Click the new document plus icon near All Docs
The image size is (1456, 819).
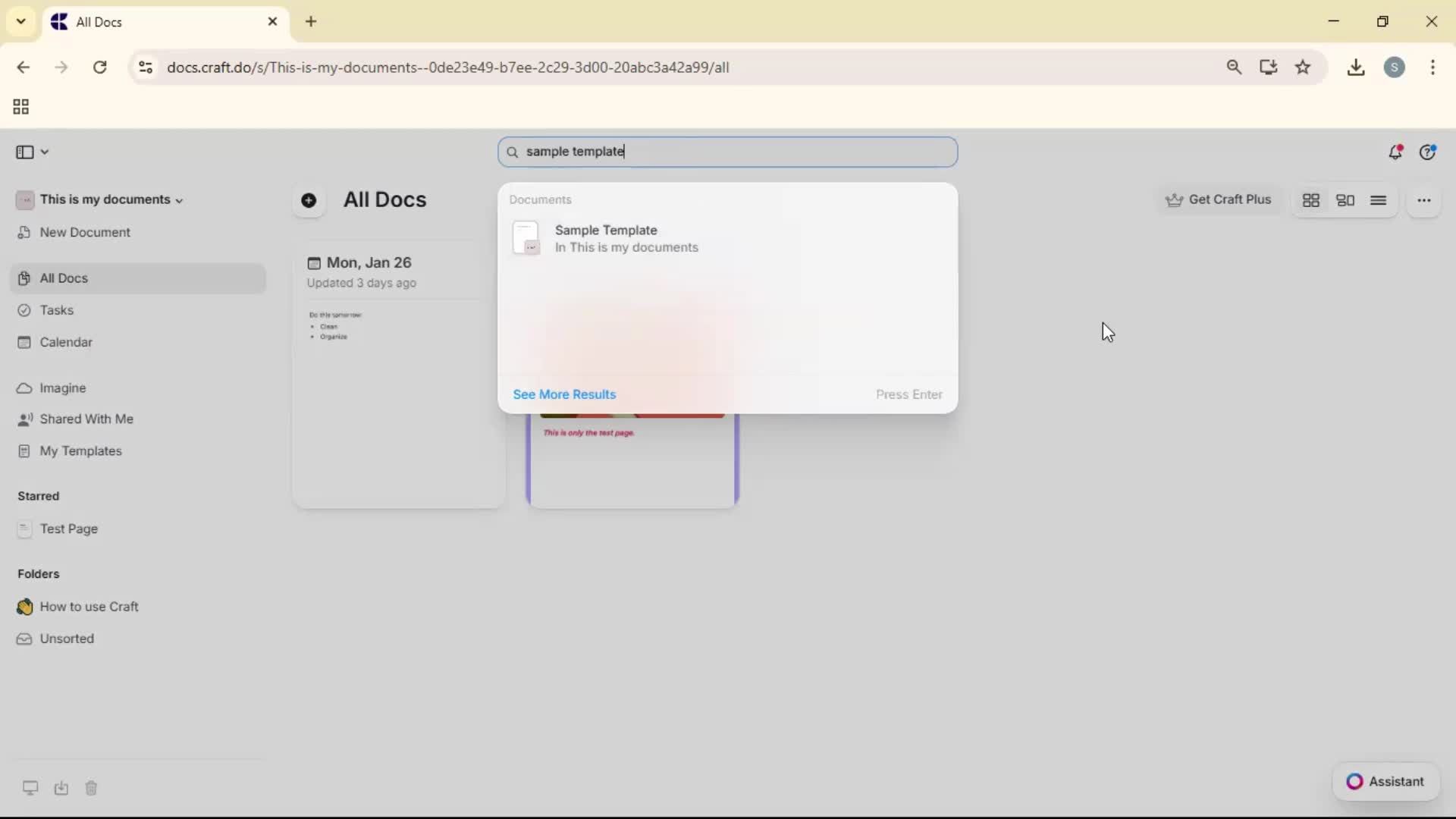[x=309, y=200]
